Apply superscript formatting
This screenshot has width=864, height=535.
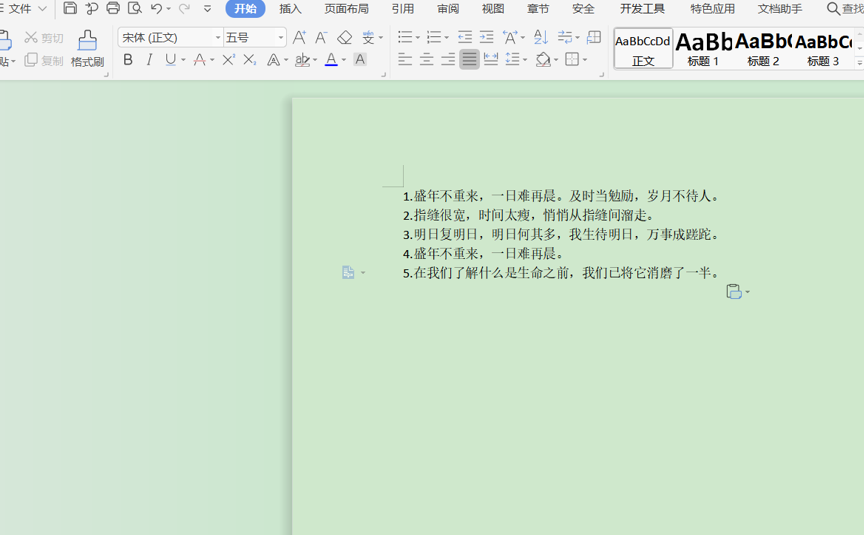point(228,60)
